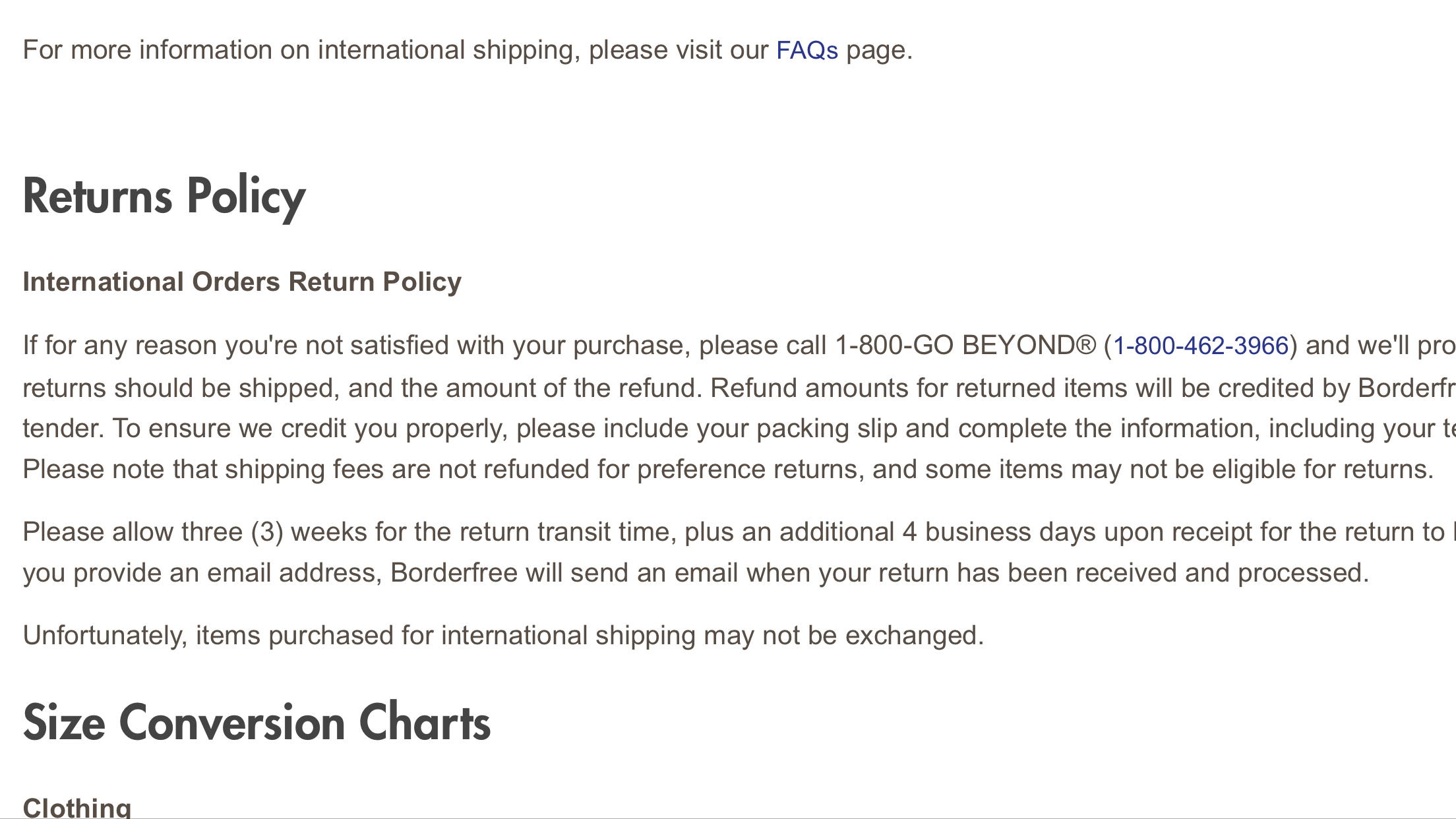This screenshot has height=819, width=1456.
Task: Click the line starting "Please note that shipping fees"
Action: (x=725, y=470)
